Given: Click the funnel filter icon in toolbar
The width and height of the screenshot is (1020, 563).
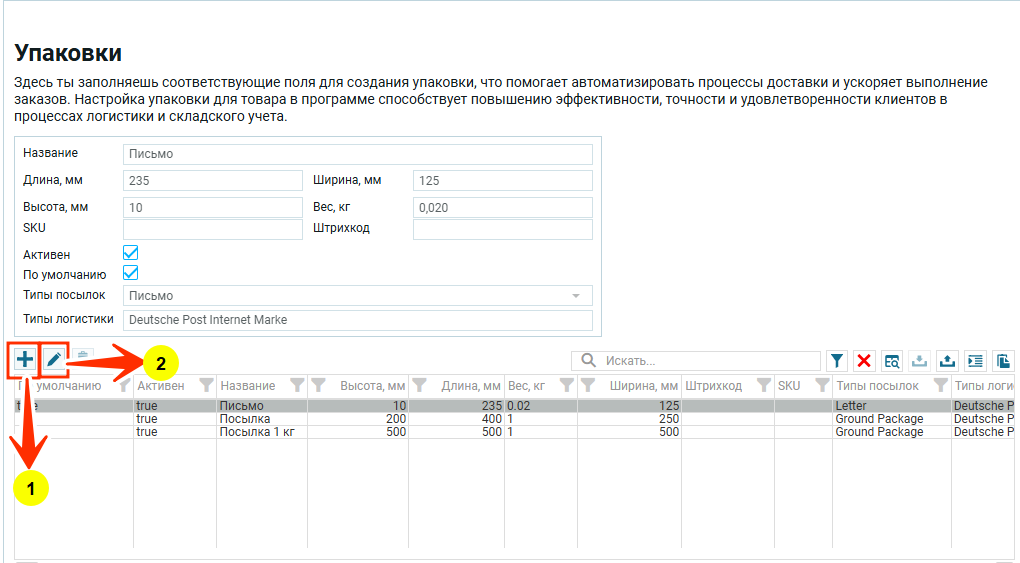Looking at the screenshot, I should coord(837,361).
